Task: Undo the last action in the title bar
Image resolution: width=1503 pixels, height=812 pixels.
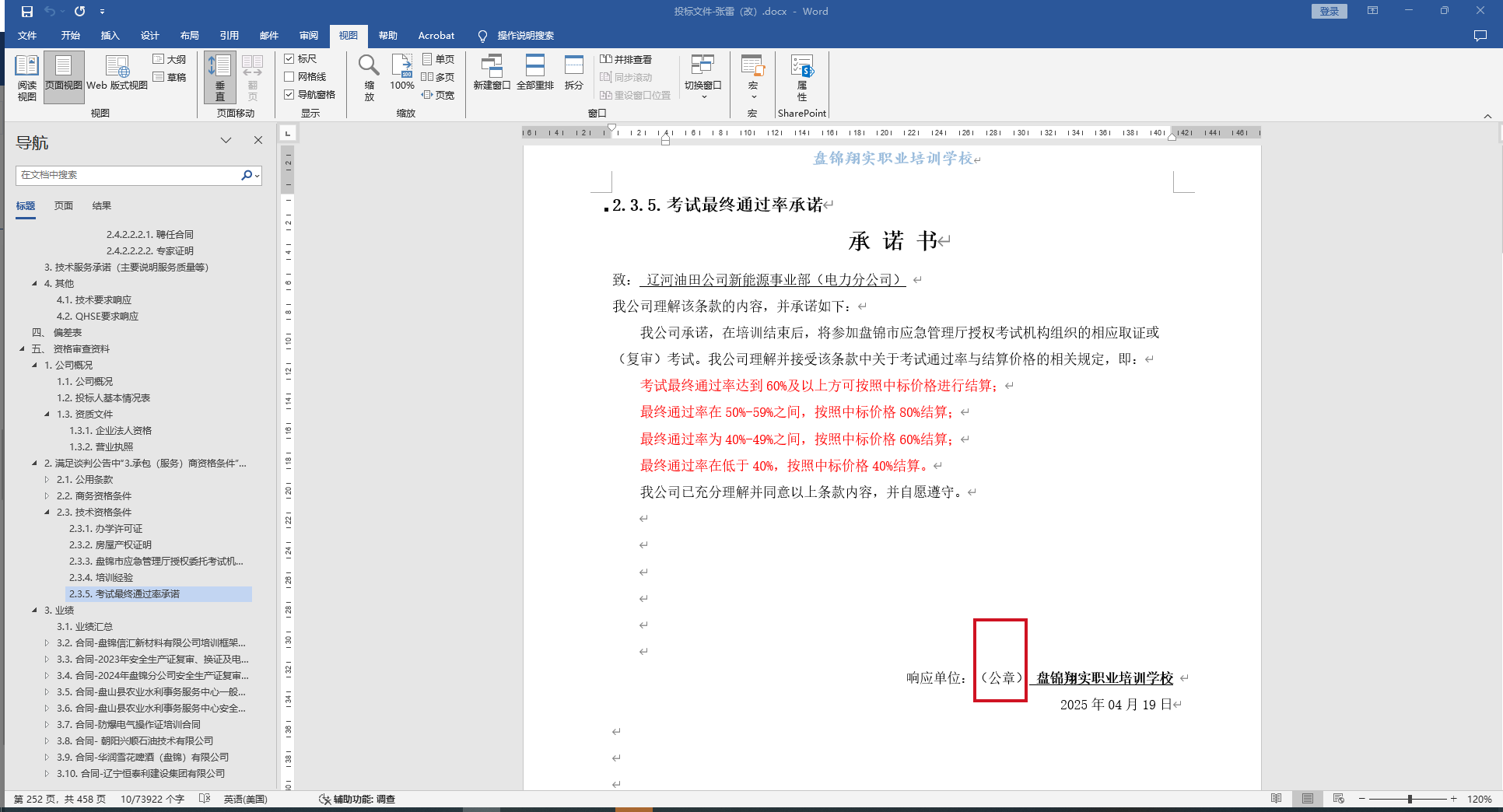Action: click(x=50, y=12)
